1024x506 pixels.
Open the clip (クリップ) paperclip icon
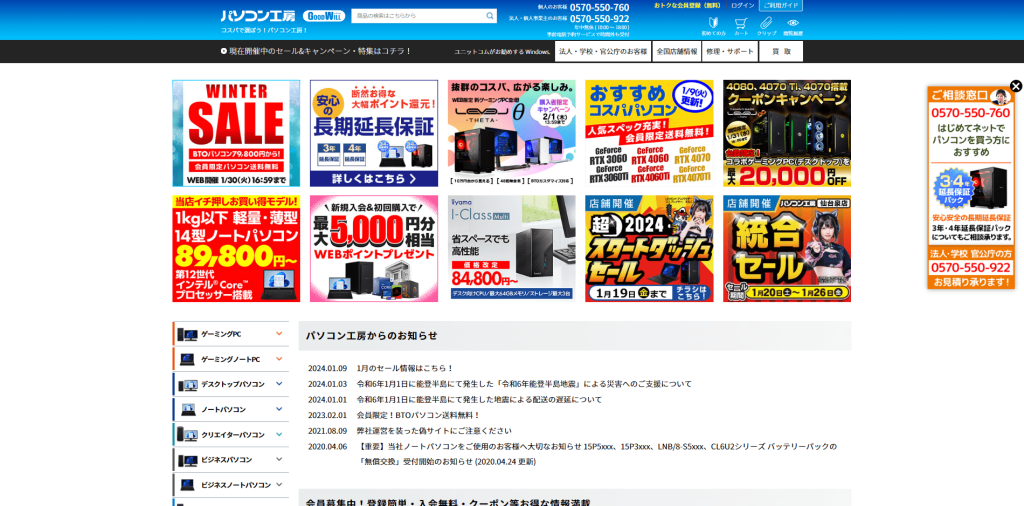pyautogui.click(x=766, y=24)
